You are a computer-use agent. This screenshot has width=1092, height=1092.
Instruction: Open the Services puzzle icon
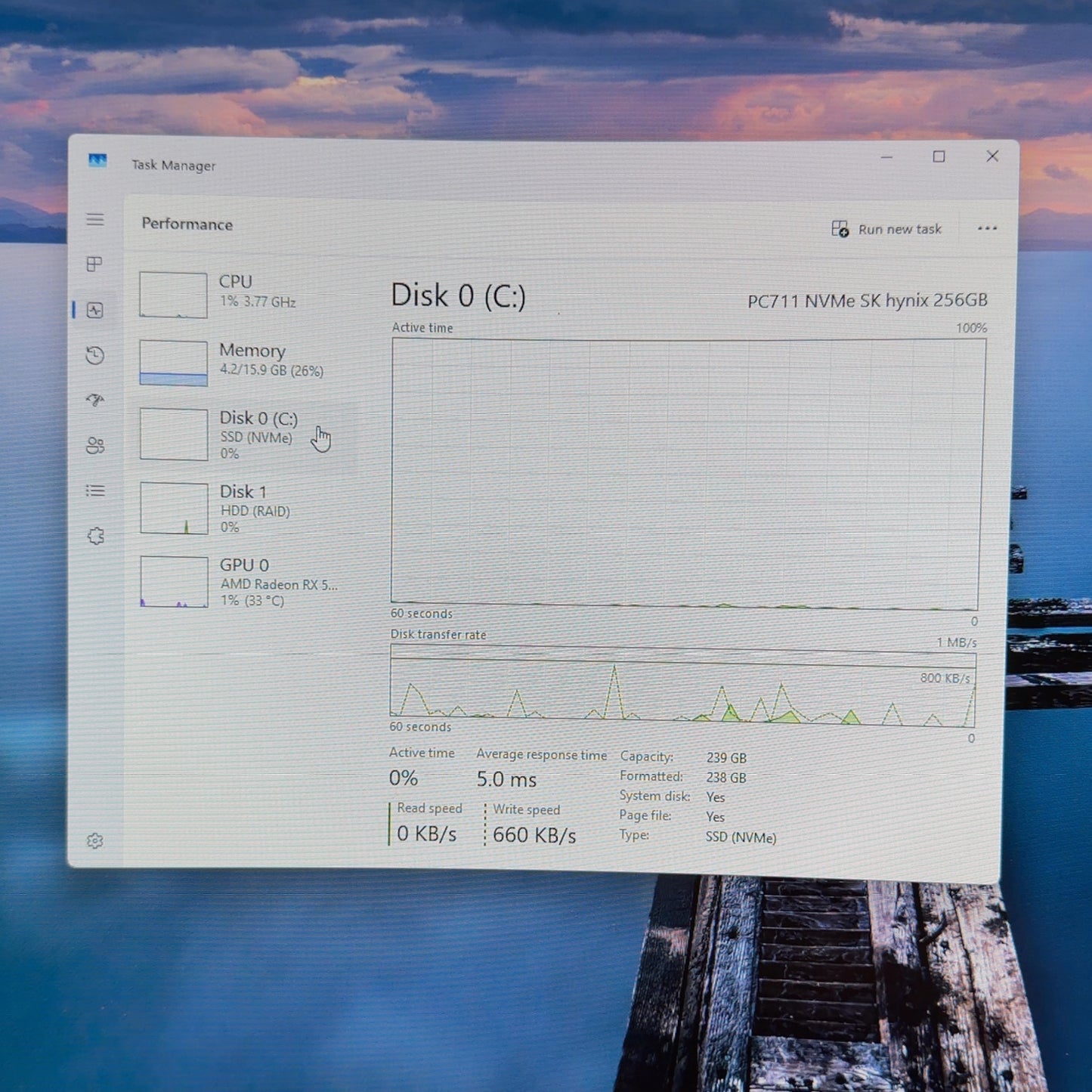click(x=95, y=536)
